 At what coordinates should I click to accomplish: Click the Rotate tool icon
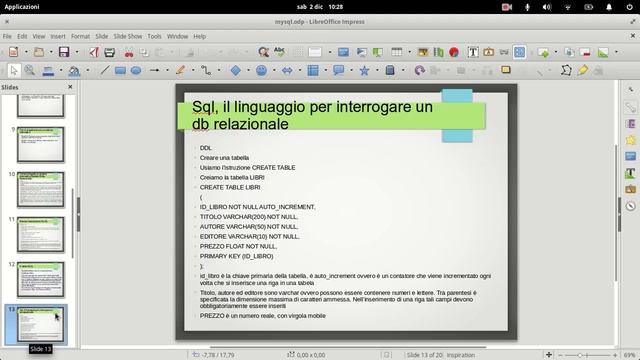point(420,70)
